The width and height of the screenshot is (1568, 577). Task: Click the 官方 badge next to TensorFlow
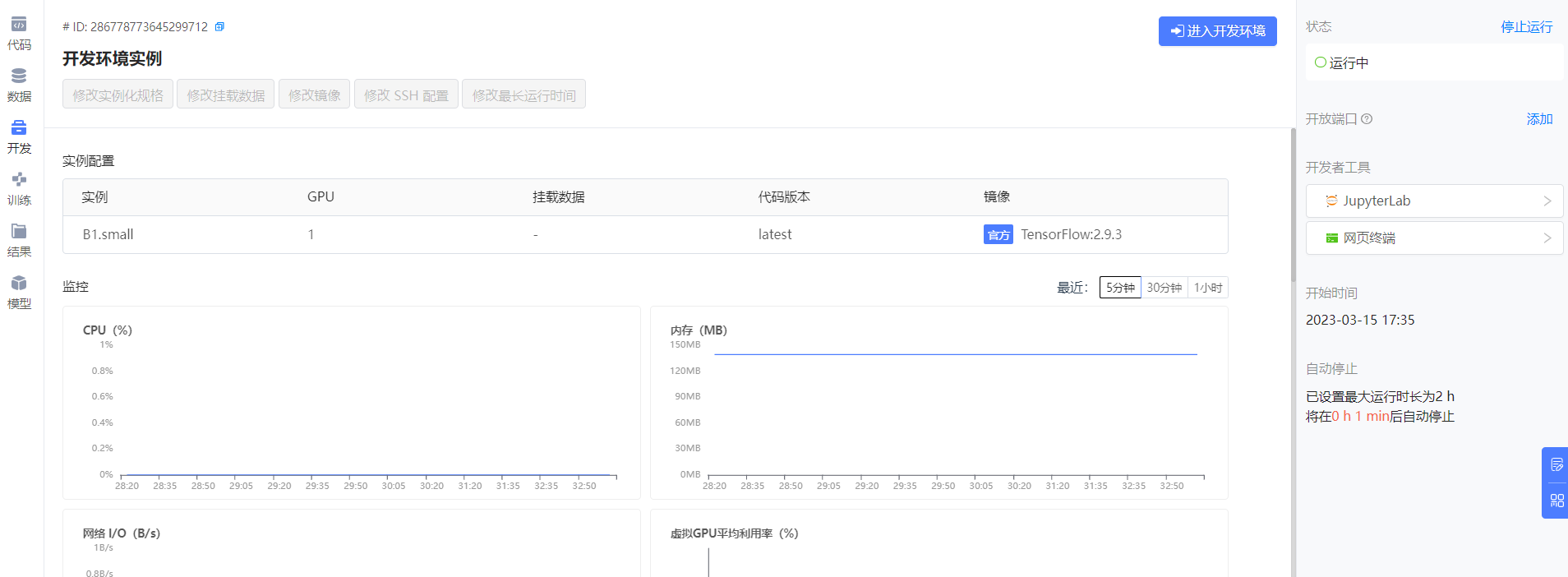[x=998, y=235]
